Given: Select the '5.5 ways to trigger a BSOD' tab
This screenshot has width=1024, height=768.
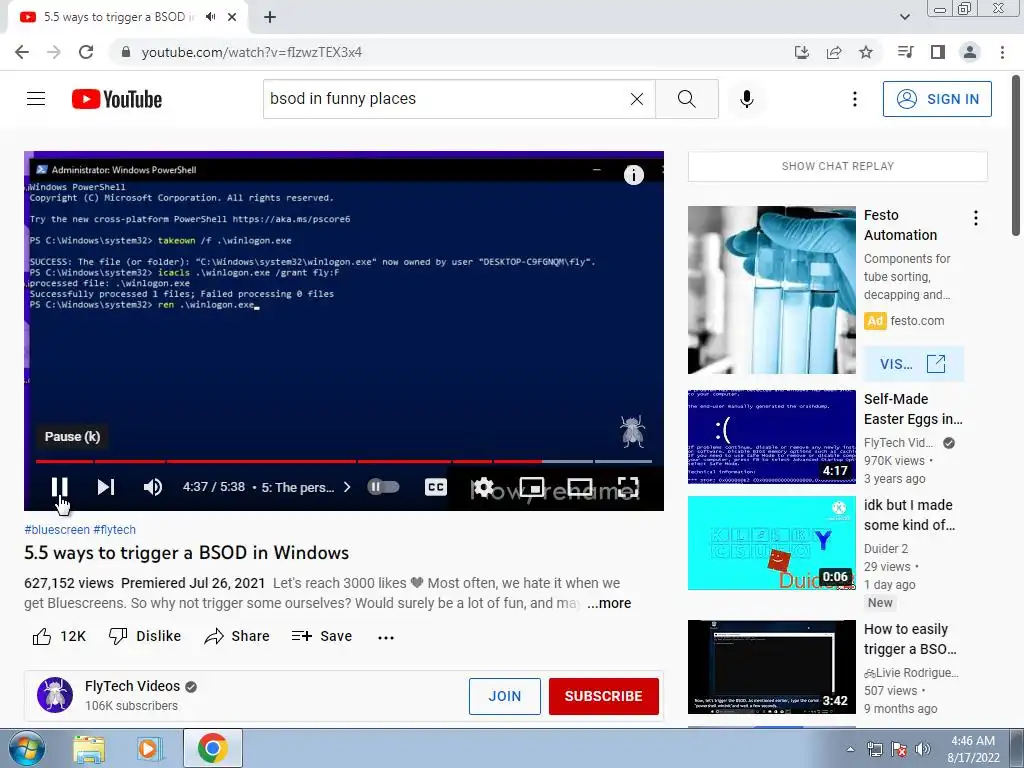Looking at the screenshot, I should 118,17.
